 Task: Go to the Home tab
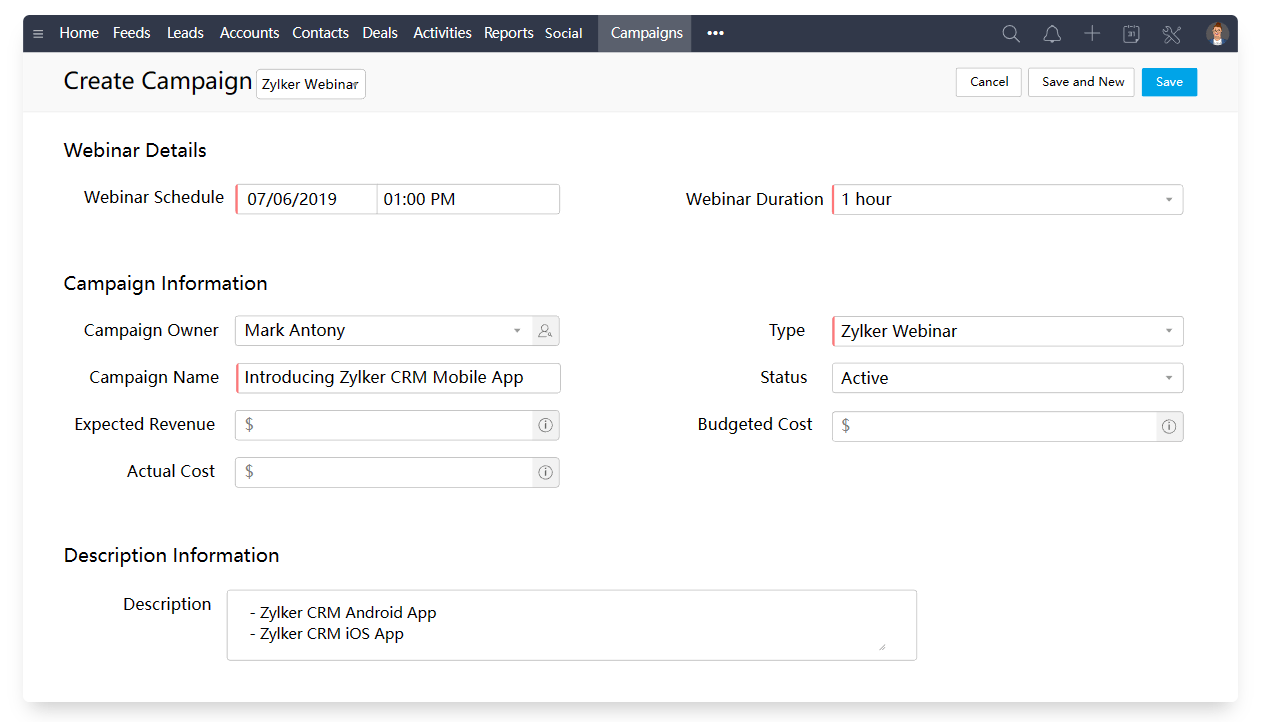[x=79, y=33]
